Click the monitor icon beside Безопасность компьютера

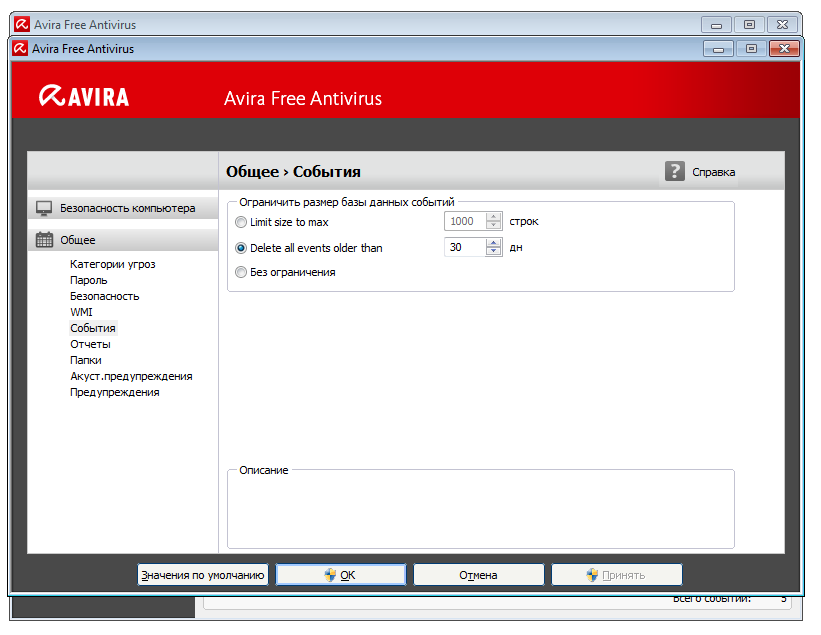[44, 208]
